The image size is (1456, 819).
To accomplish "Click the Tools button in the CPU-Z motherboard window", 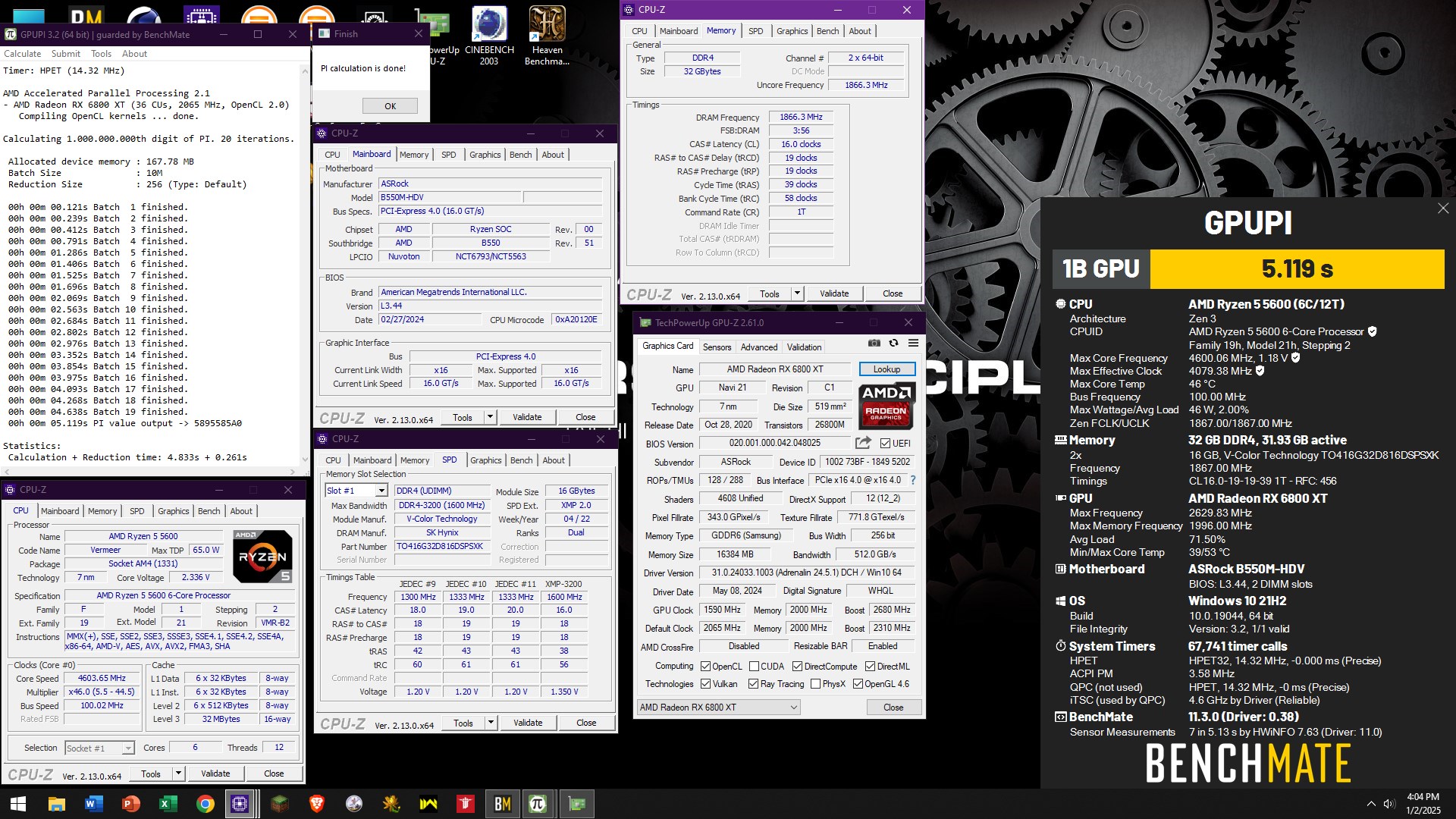I will 463,417.
